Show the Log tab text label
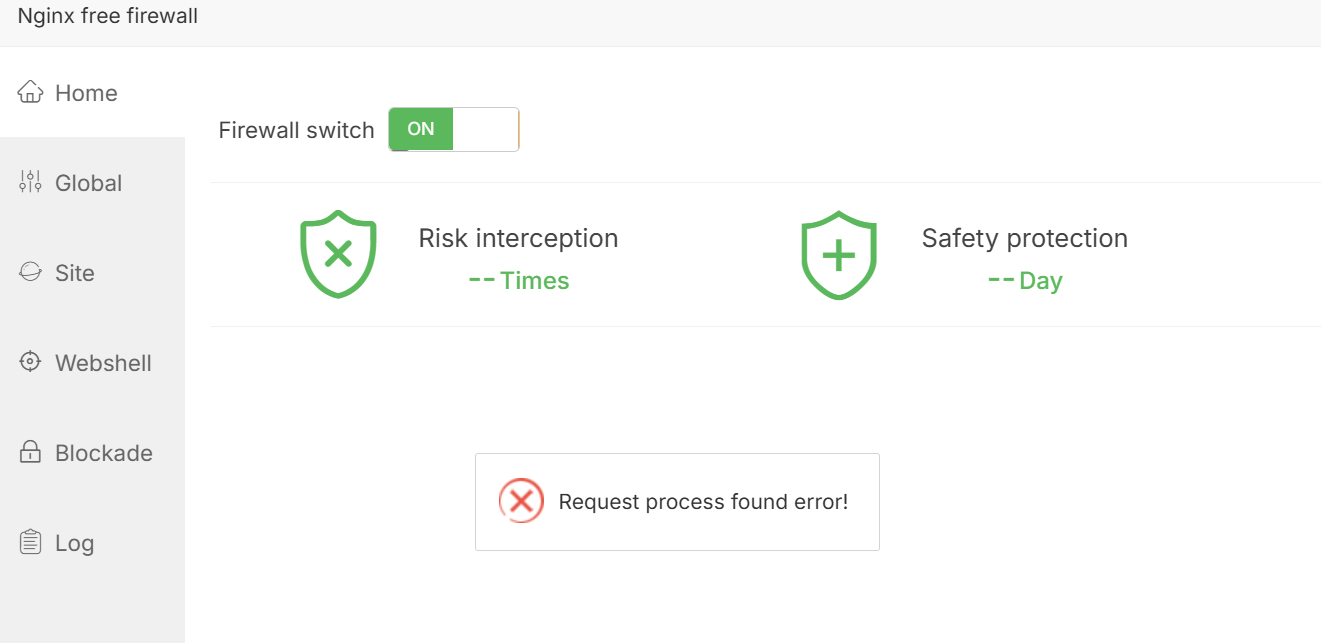The width and height of the screenshot is (1321, 643). click(x=75, y=543)
